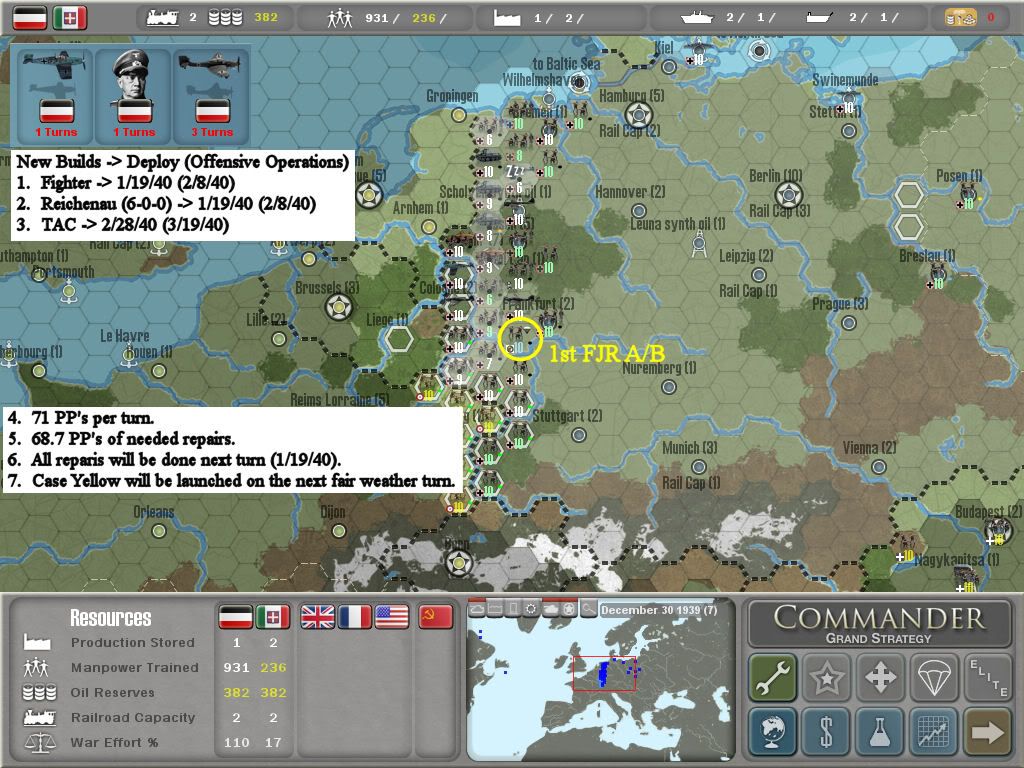This screenshot has width=1024, height=768.
Task: Select Soviet flag in Resources panel
Action: tap(436, 616)
